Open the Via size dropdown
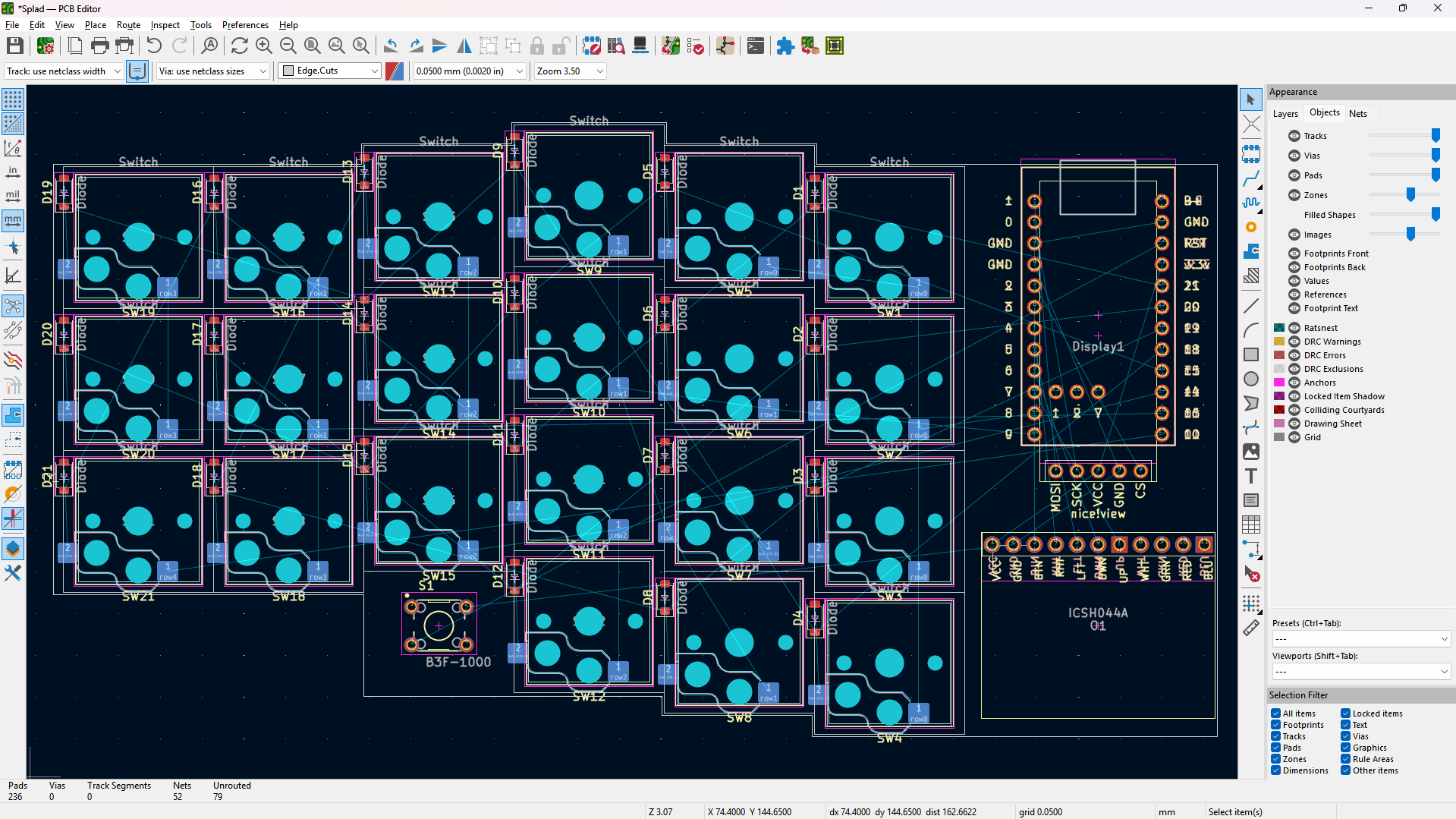 pos(262,71)
